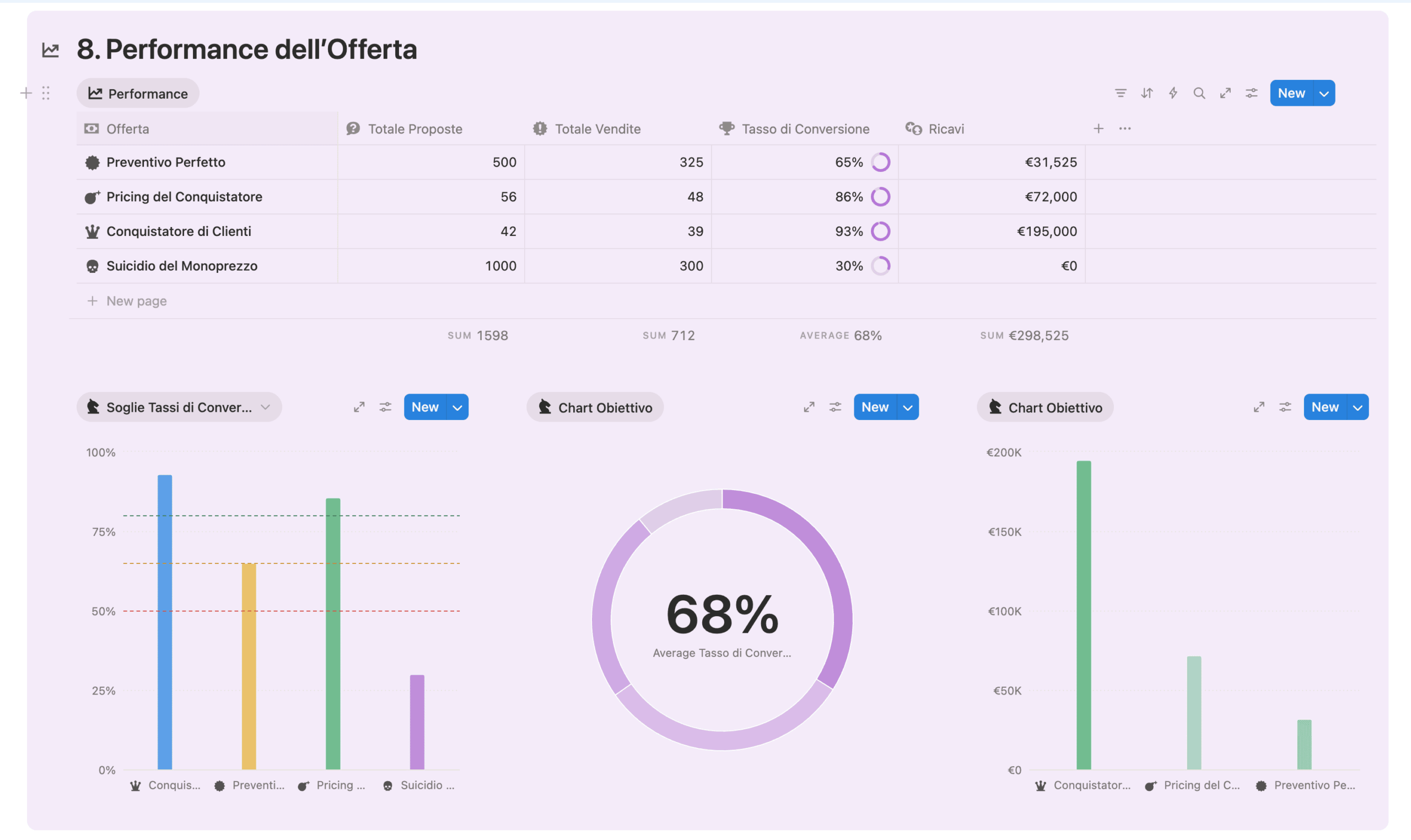Viewport: 1411px width, 840px height.
Task: Select the donut Chart Obiettivo tab
Action: (595, 407)
